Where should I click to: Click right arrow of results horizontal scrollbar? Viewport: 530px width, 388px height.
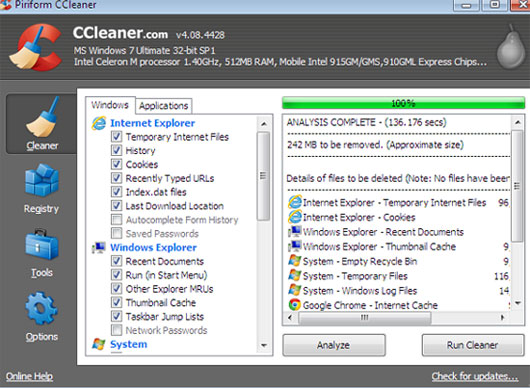click(503, 317)
